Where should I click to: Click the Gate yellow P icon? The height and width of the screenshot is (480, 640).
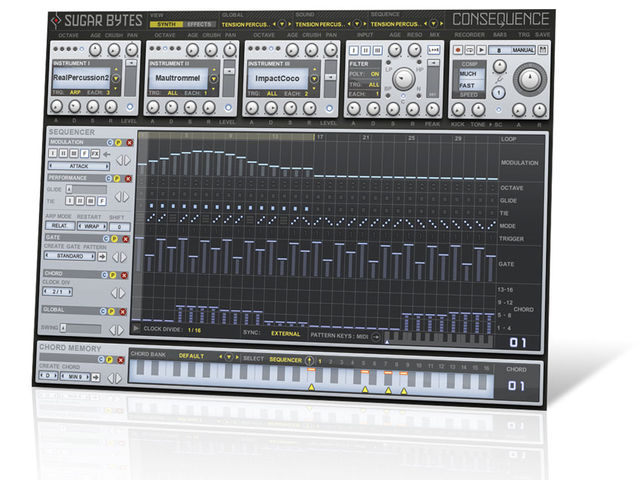pos(115,239)
